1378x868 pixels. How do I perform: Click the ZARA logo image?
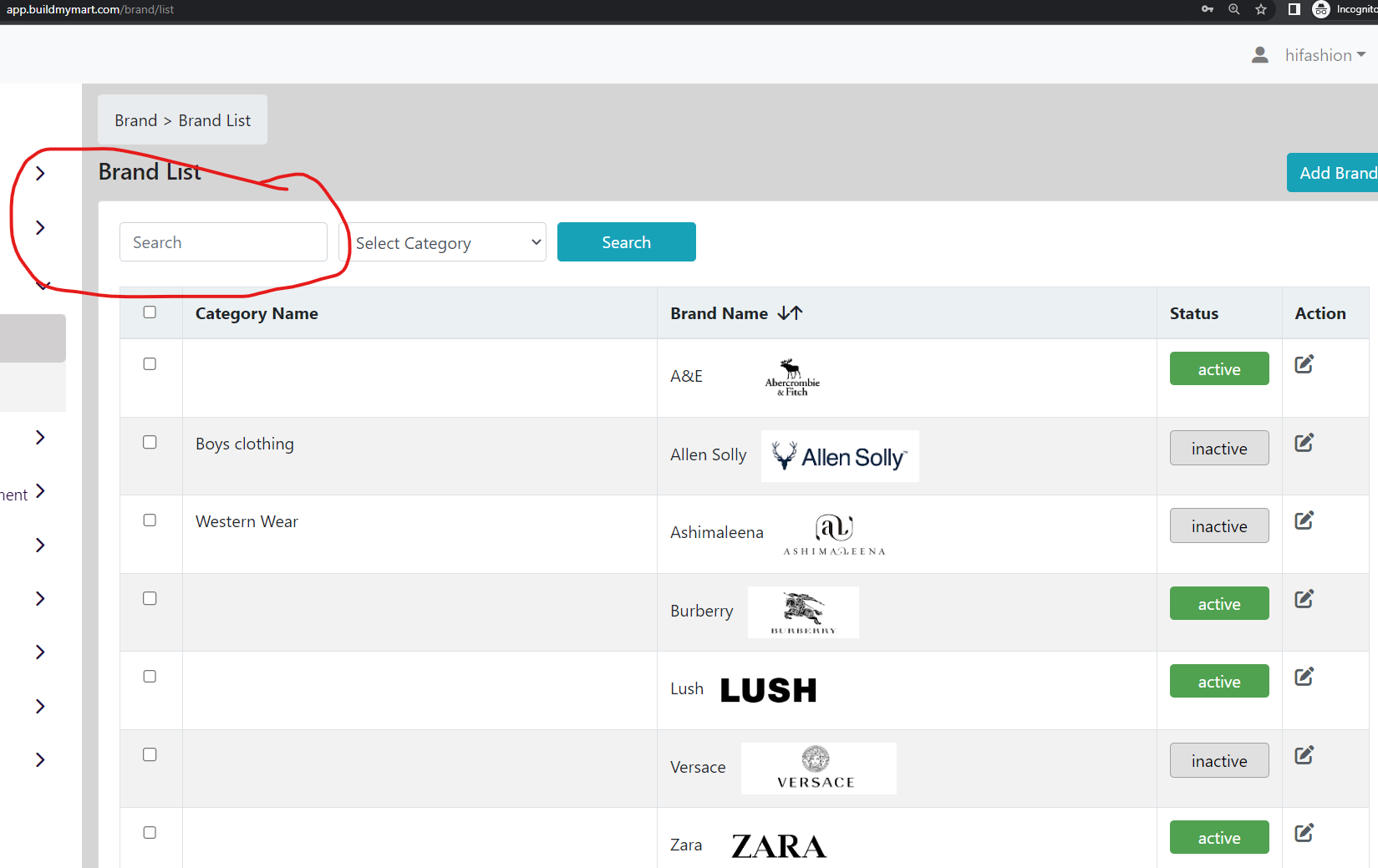779,846
